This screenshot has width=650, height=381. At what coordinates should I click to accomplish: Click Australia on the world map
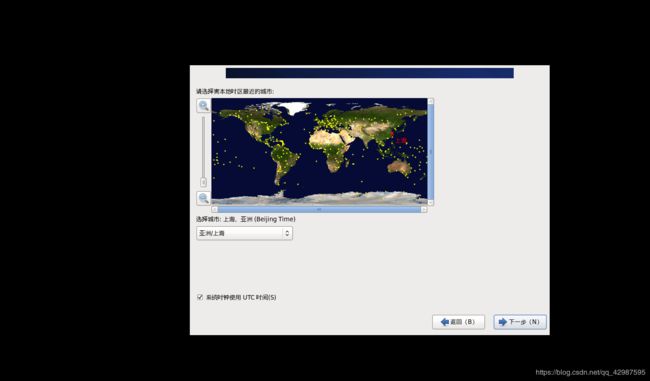point(400,166)
